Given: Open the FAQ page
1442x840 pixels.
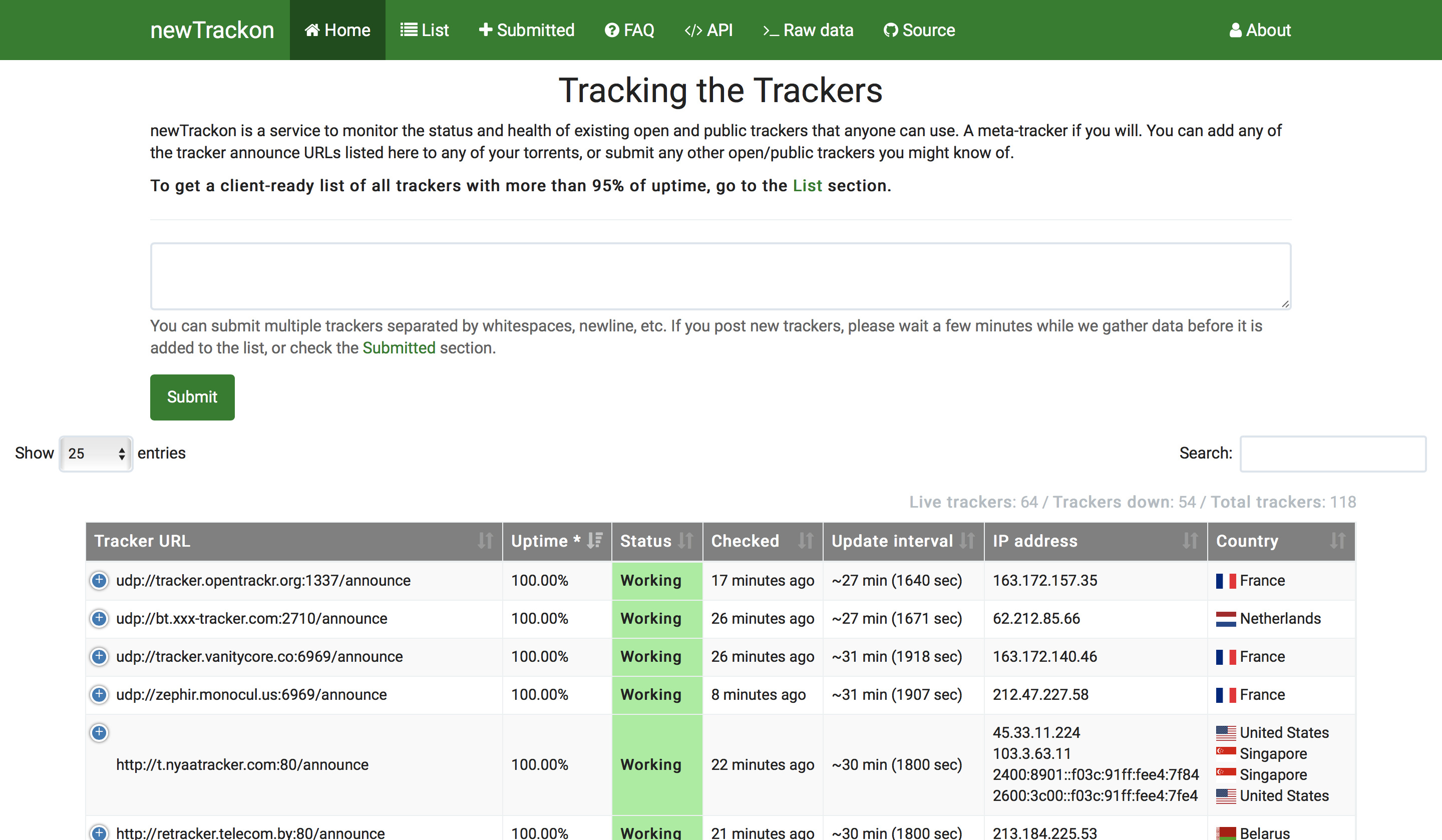Looking at the screenshot, I should click(x=629, y=30).
